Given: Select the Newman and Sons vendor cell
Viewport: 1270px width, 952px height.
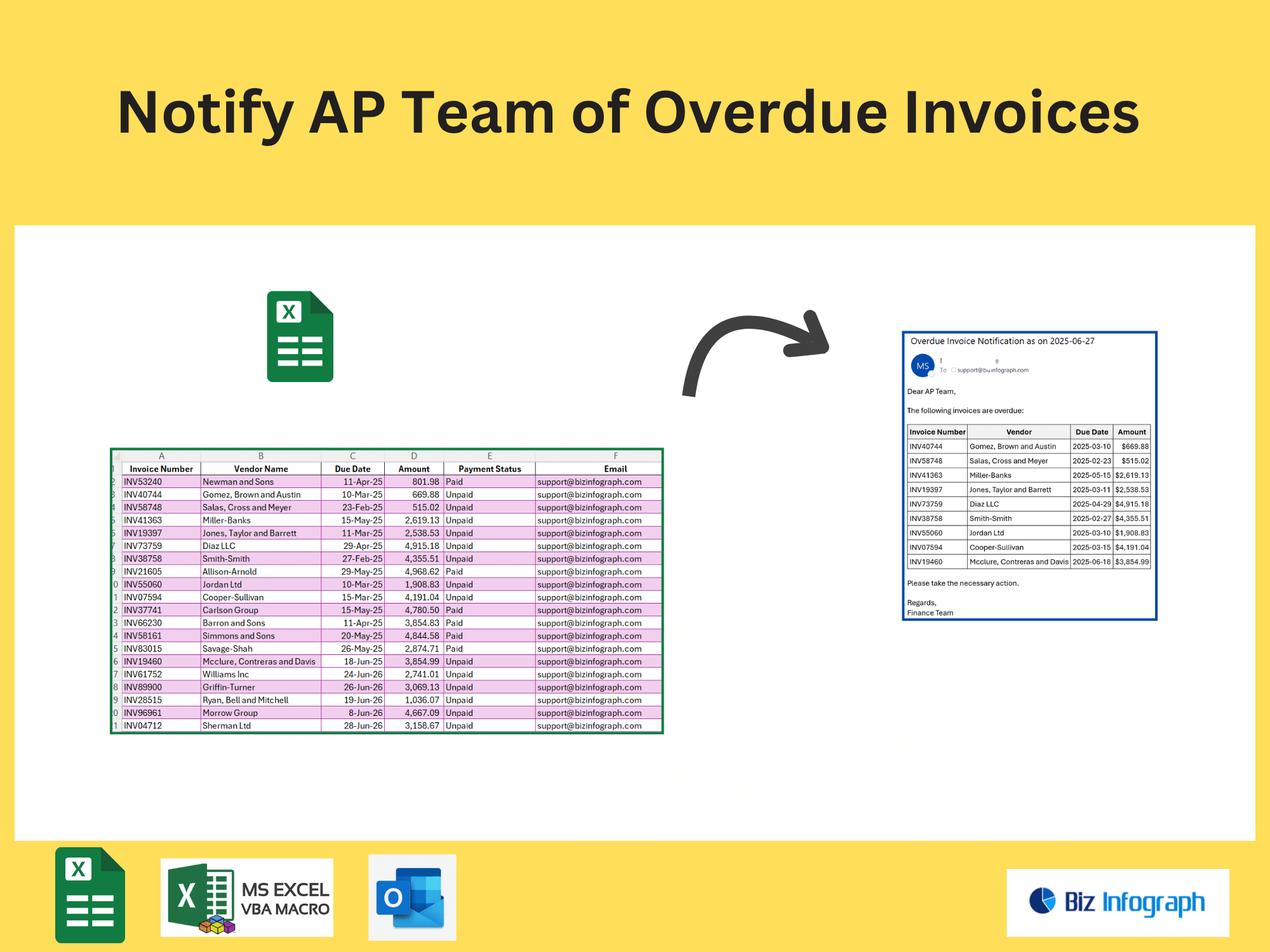Looking at the screenshot, I should [260, 482].
